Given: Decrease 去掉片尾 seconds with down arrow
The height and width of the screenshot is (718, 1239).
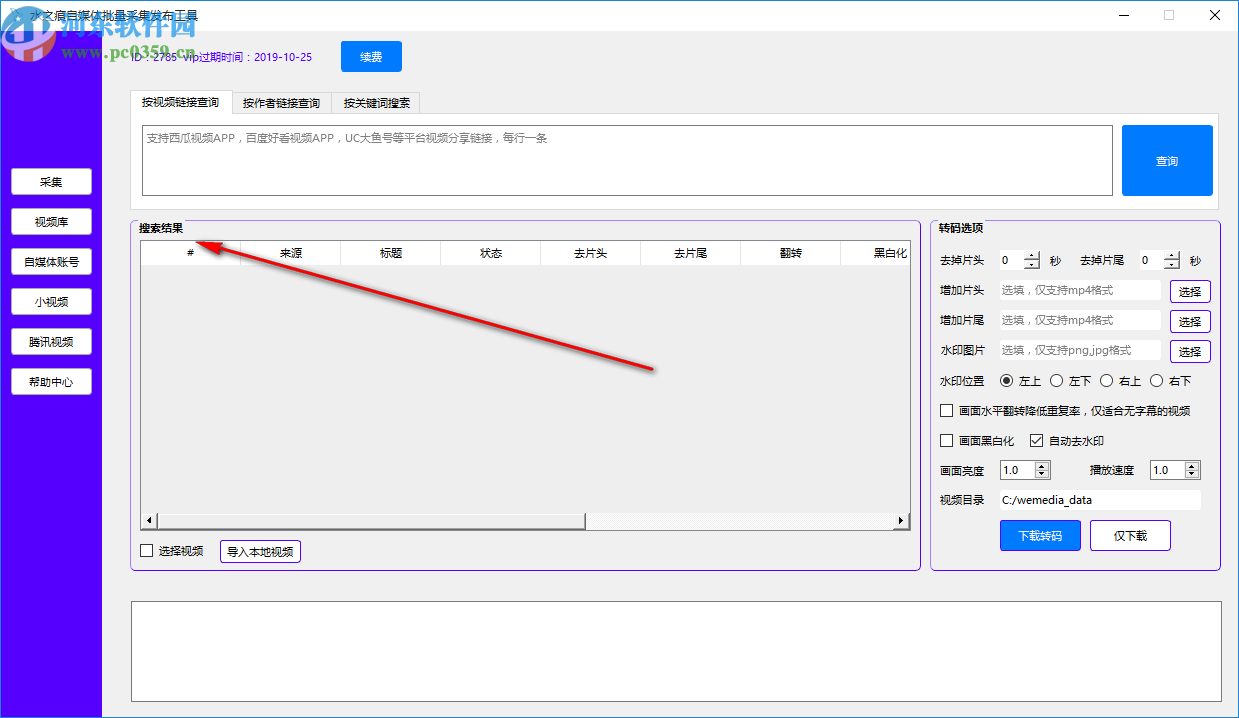Looking at the screenshot, I should 1173,265.
